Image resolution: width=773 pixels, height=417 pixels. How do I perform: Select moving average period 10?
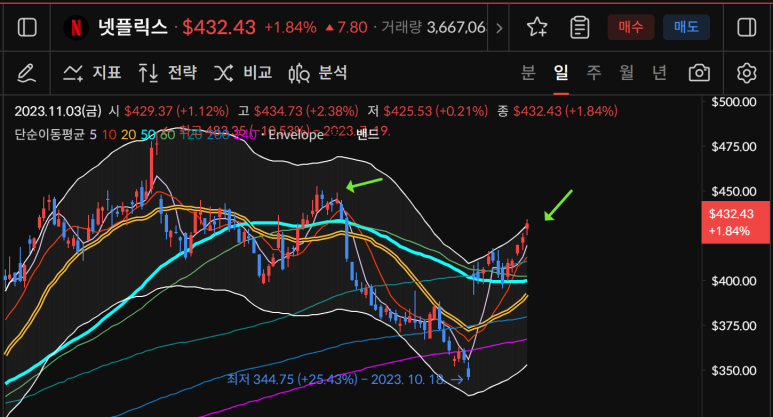pyautogui.click(x=109, y=135)
